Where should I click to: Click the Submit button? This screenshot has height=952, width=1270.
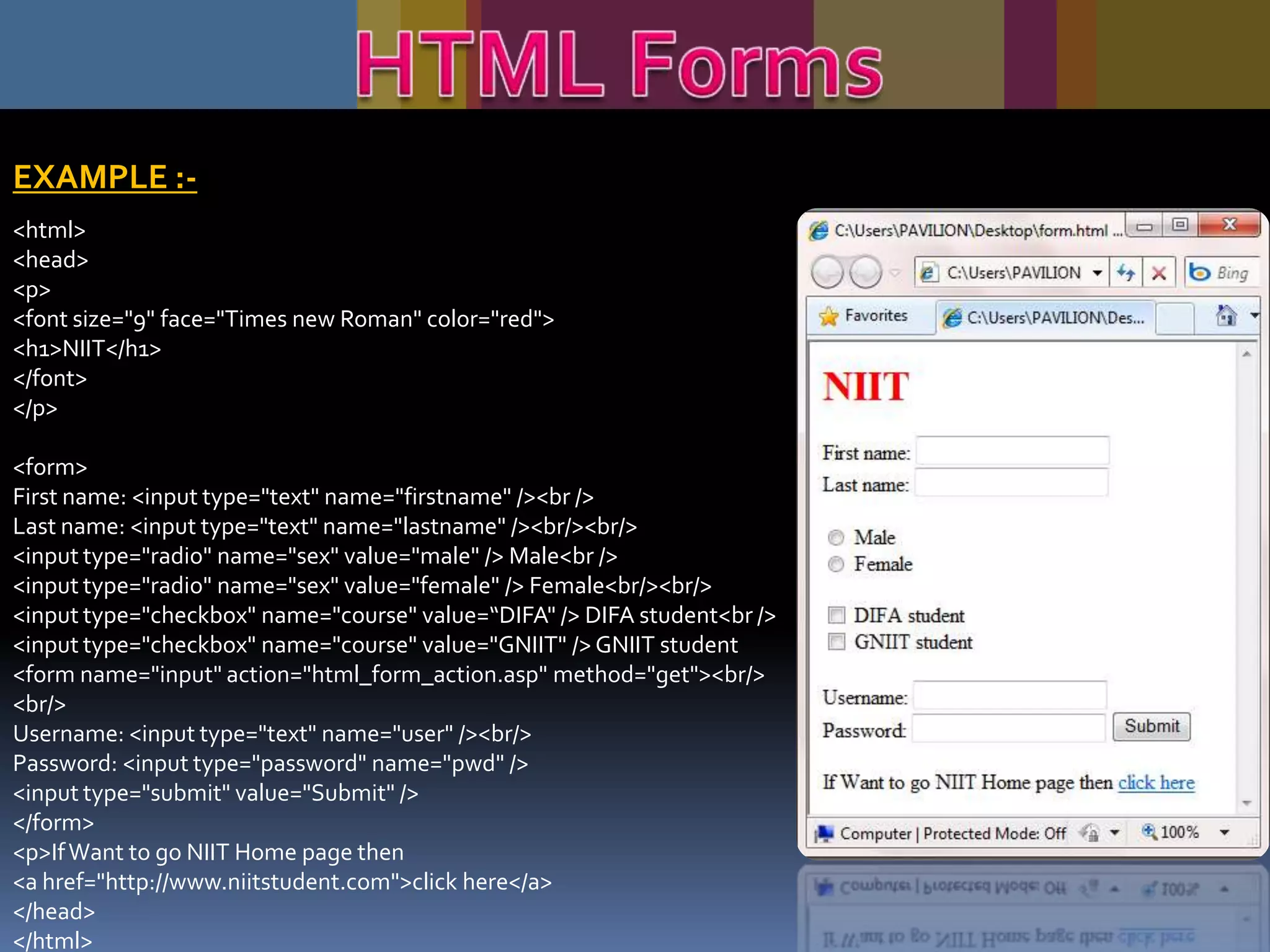[1152, 726]
